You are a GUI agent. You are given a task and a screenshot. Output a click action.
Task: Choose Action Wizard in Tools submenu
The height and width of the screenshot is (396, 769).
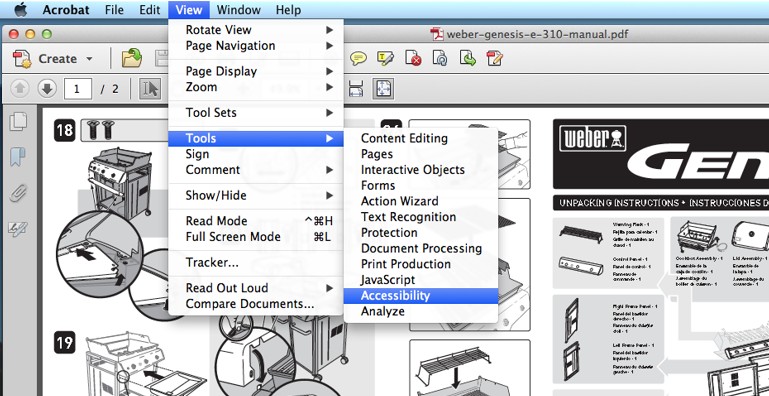pyautogui.click(x=421, y=201)
